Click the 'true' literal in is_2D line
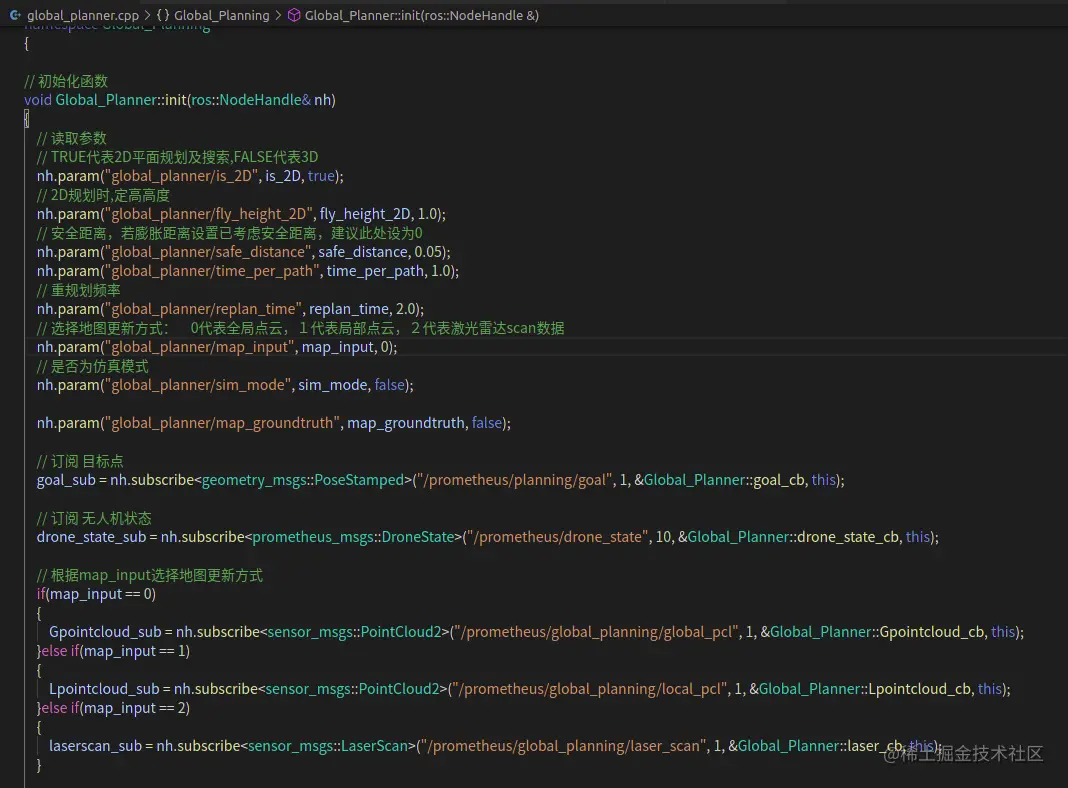This screenshot has width=1068, height=788. tap(321, 176)
